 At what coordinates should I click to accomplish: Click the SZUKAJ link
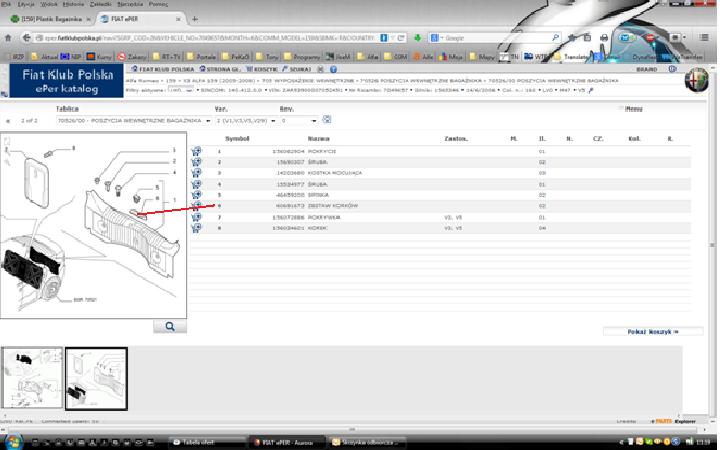(x=297, y=69)
